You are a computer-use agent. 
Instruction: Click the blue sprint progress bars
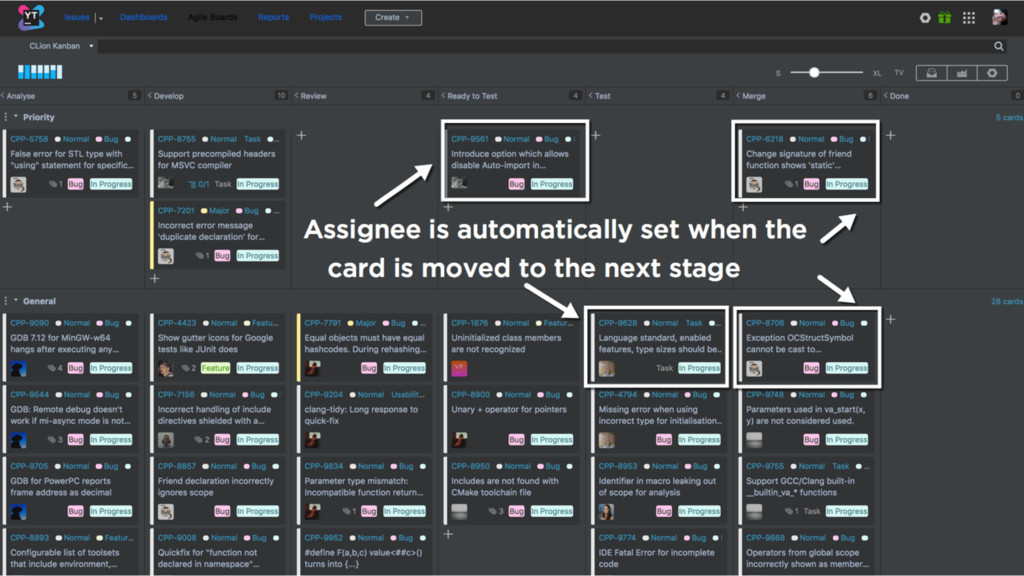pyautogui.click(x=40, y=72)
